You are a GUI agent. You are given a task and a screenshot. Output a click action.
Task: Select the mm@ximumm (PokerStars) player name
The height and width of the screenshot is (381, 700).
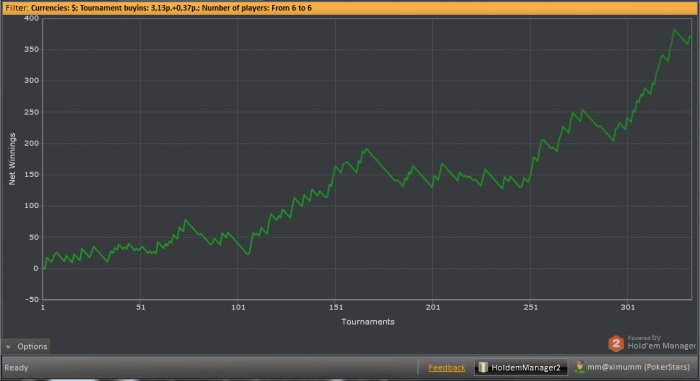point(638,367)
